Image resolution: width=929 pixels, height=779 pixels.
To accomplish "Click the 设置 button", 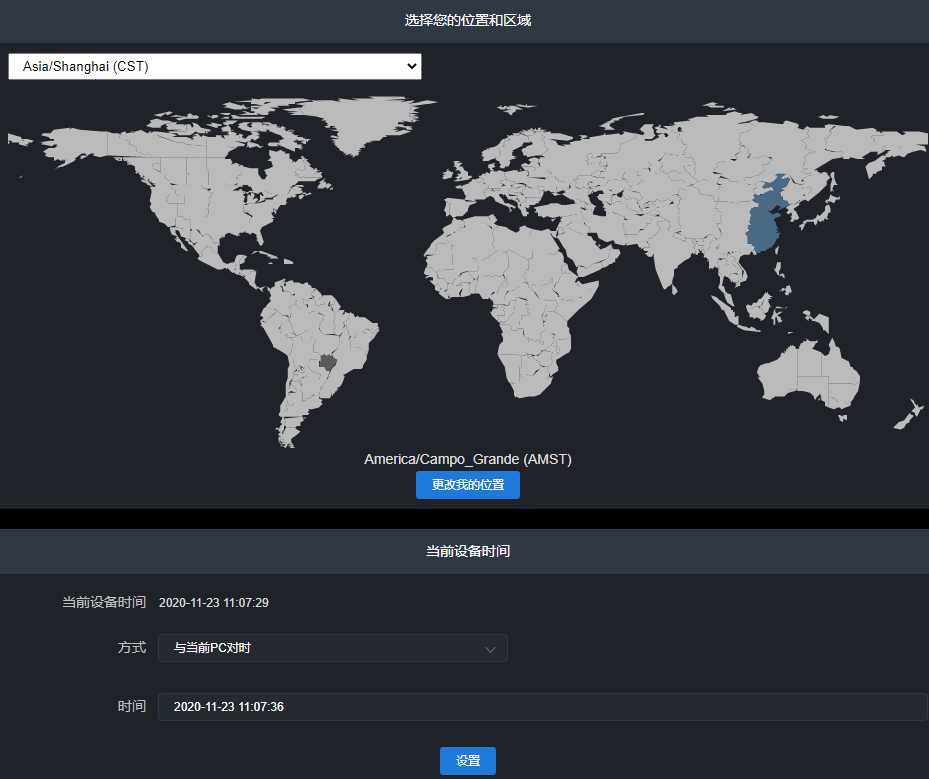I will 467,761.
